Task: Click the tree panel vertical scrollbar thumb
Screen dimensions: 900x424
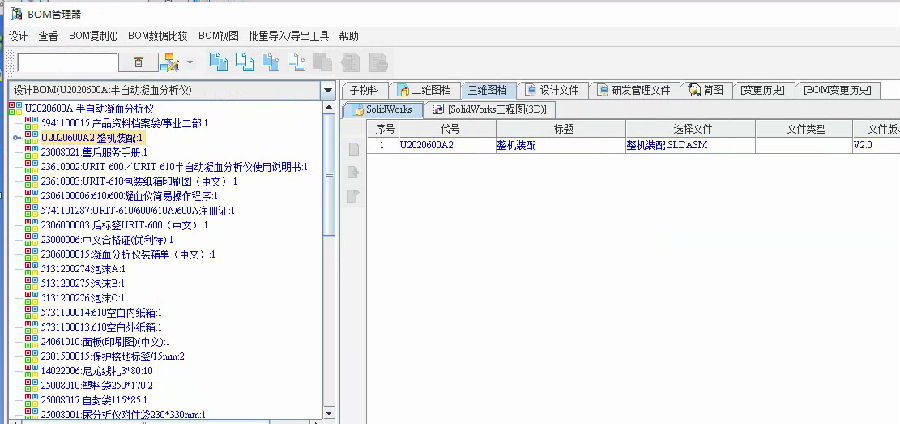Action: pyautogui.click(x=329, y=175)
